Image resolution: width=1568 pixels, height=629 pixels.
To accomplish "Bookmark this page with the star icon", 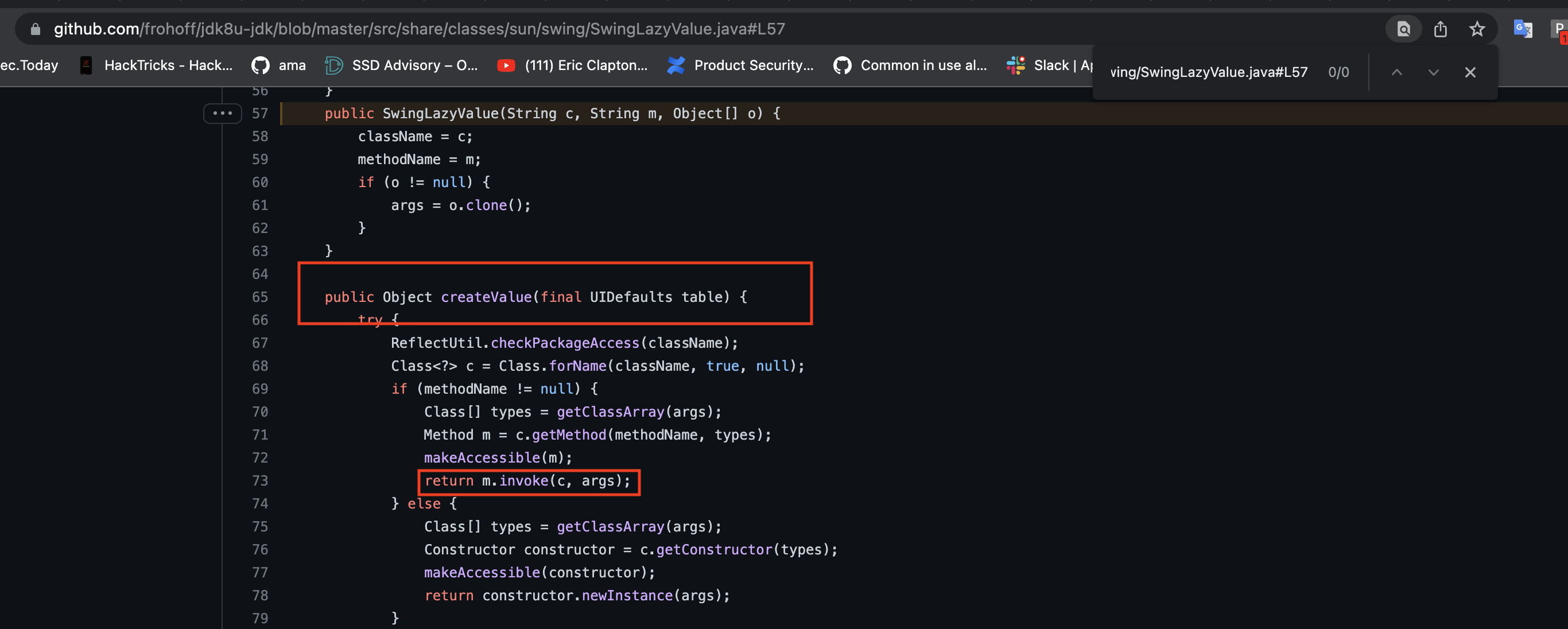I will pos(1477,29).
